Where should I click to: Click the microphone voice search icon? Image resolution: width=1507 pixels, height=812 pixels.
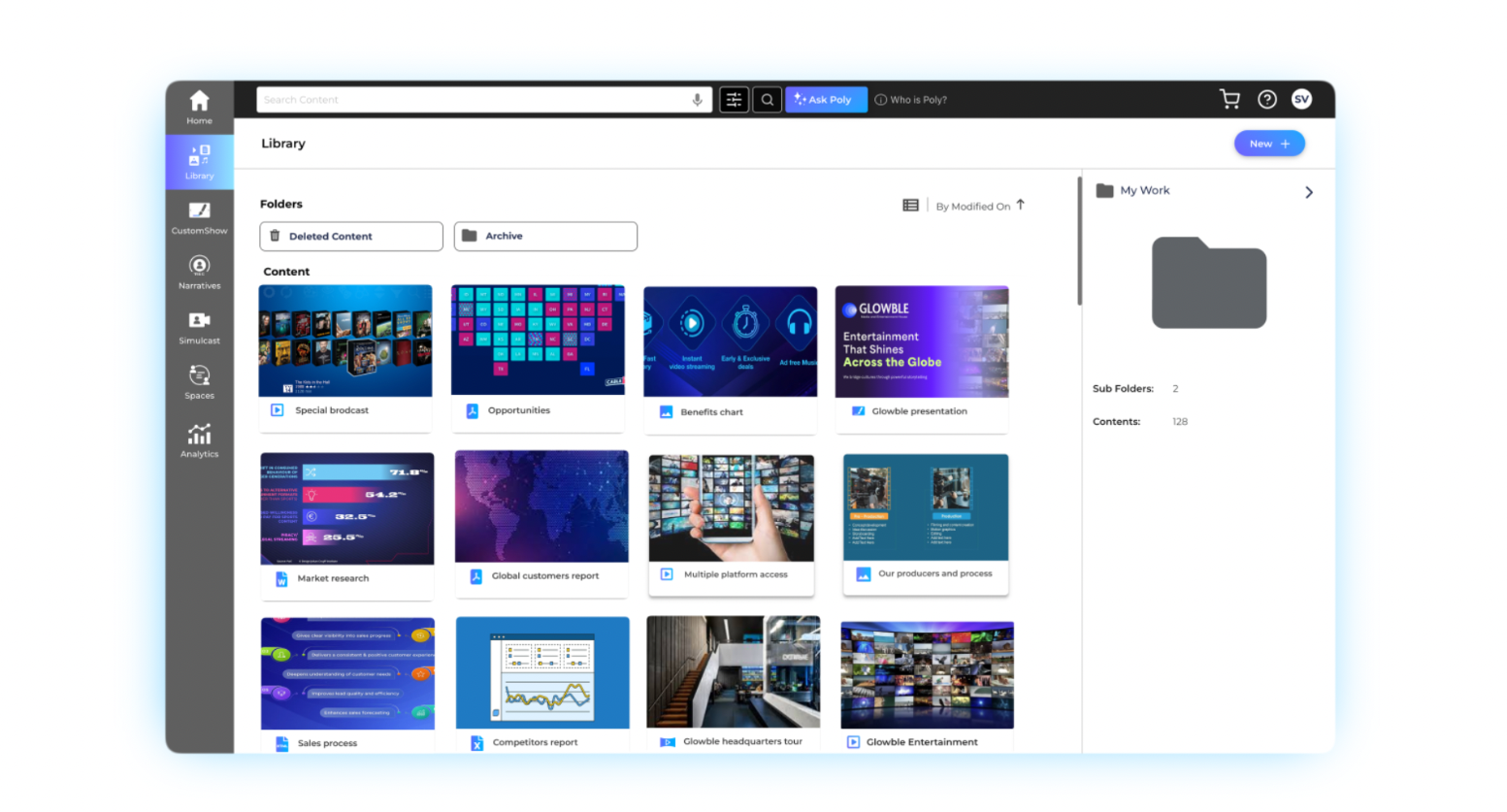pos(697,100)
